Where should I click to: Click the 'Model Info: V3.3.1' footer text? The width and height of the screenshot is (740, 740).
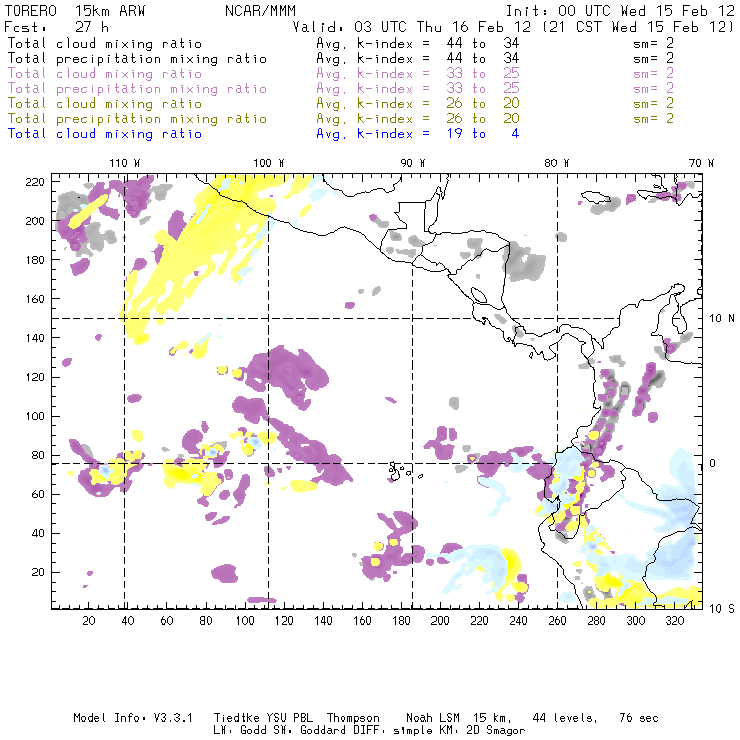(133, 718)
